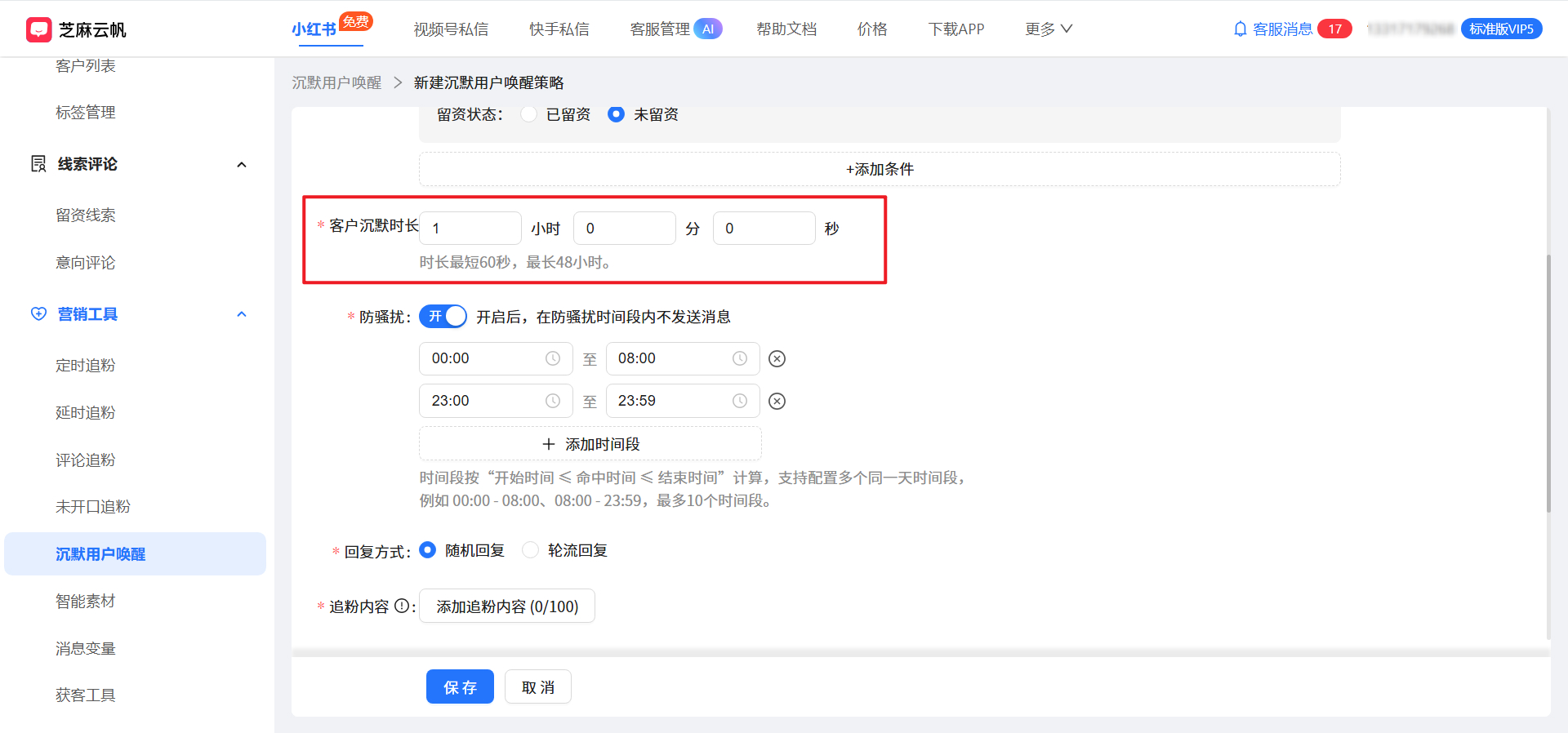Open 获客工具 in sidebar

click(86, 695)
